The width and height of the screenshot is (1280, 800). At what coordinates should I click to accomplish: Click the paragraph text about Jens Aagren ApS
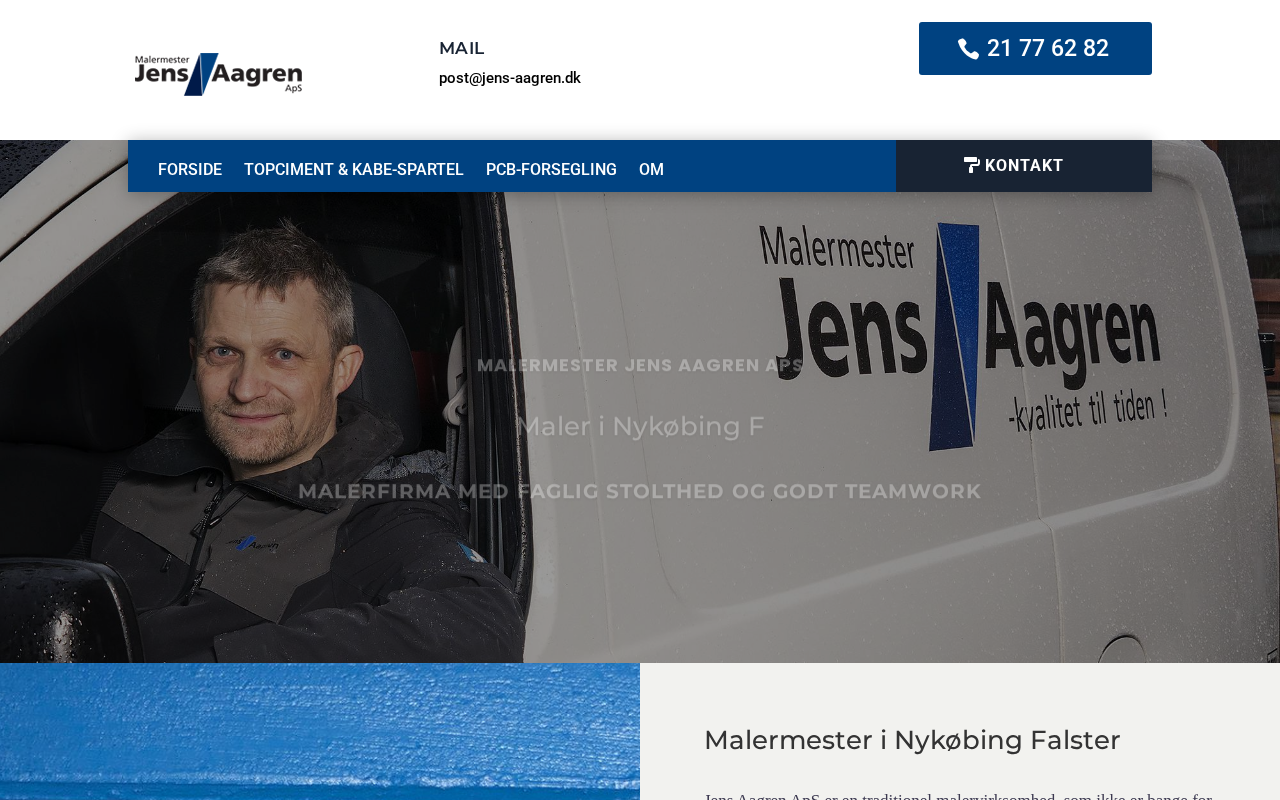pos(958,796)
